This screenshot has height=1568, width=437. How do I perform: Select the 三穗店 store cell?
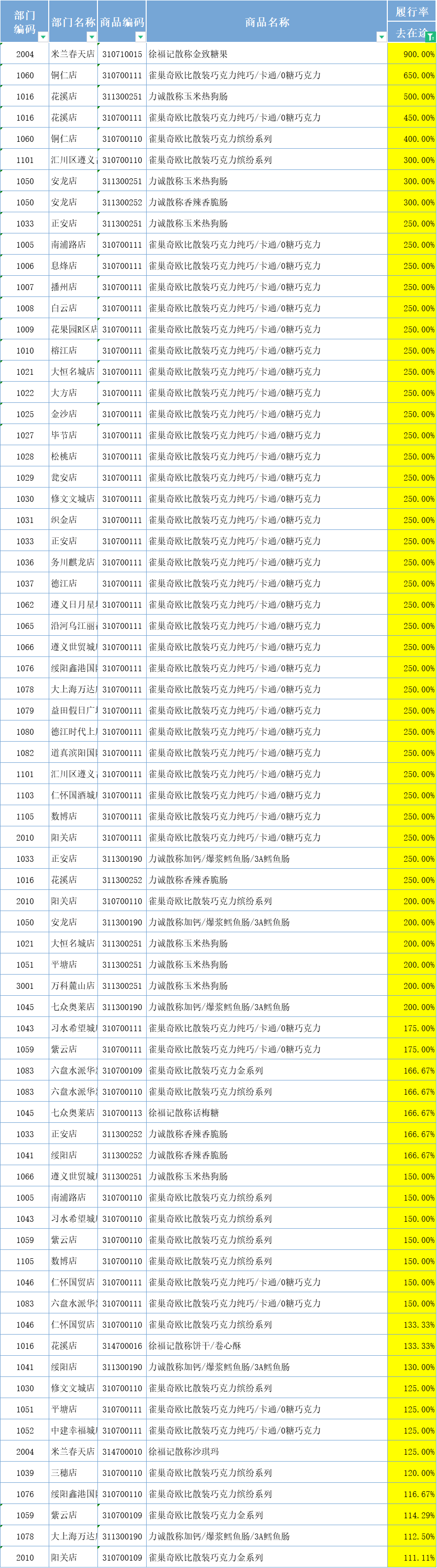(x=64, y=1473)
